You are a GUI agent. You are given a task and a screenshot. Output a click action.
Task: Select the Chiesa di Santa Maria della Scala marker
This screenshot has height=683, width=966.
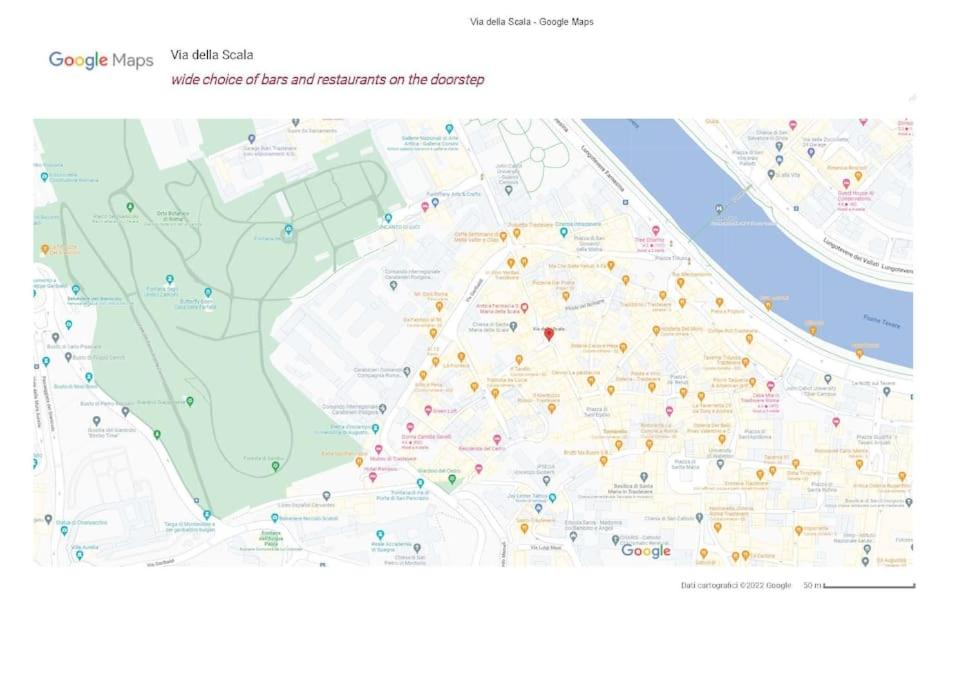pos(513,326)
